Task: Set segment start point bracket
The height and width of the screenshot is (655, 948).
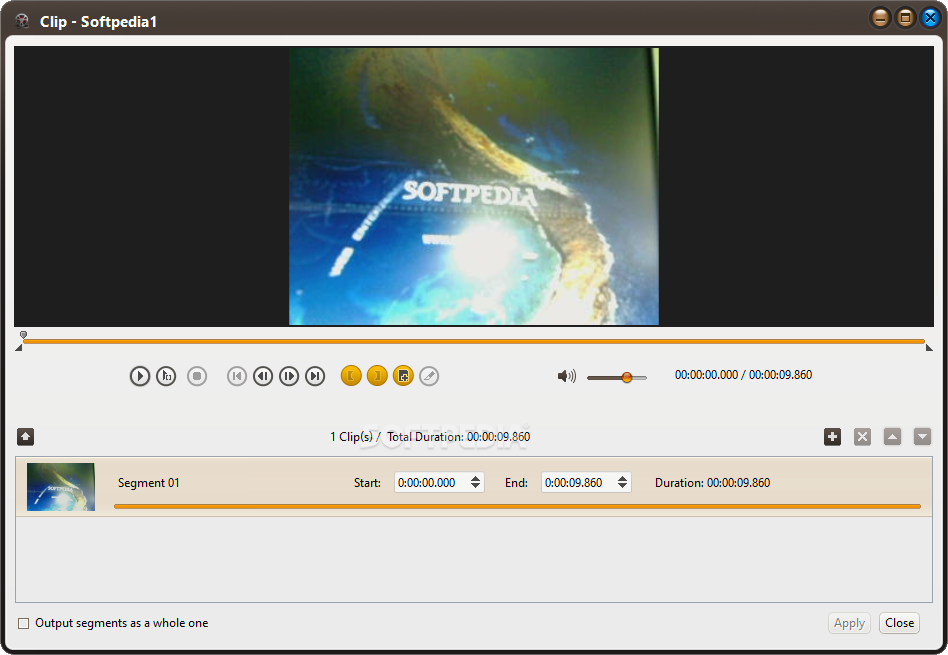Action: 351,376
